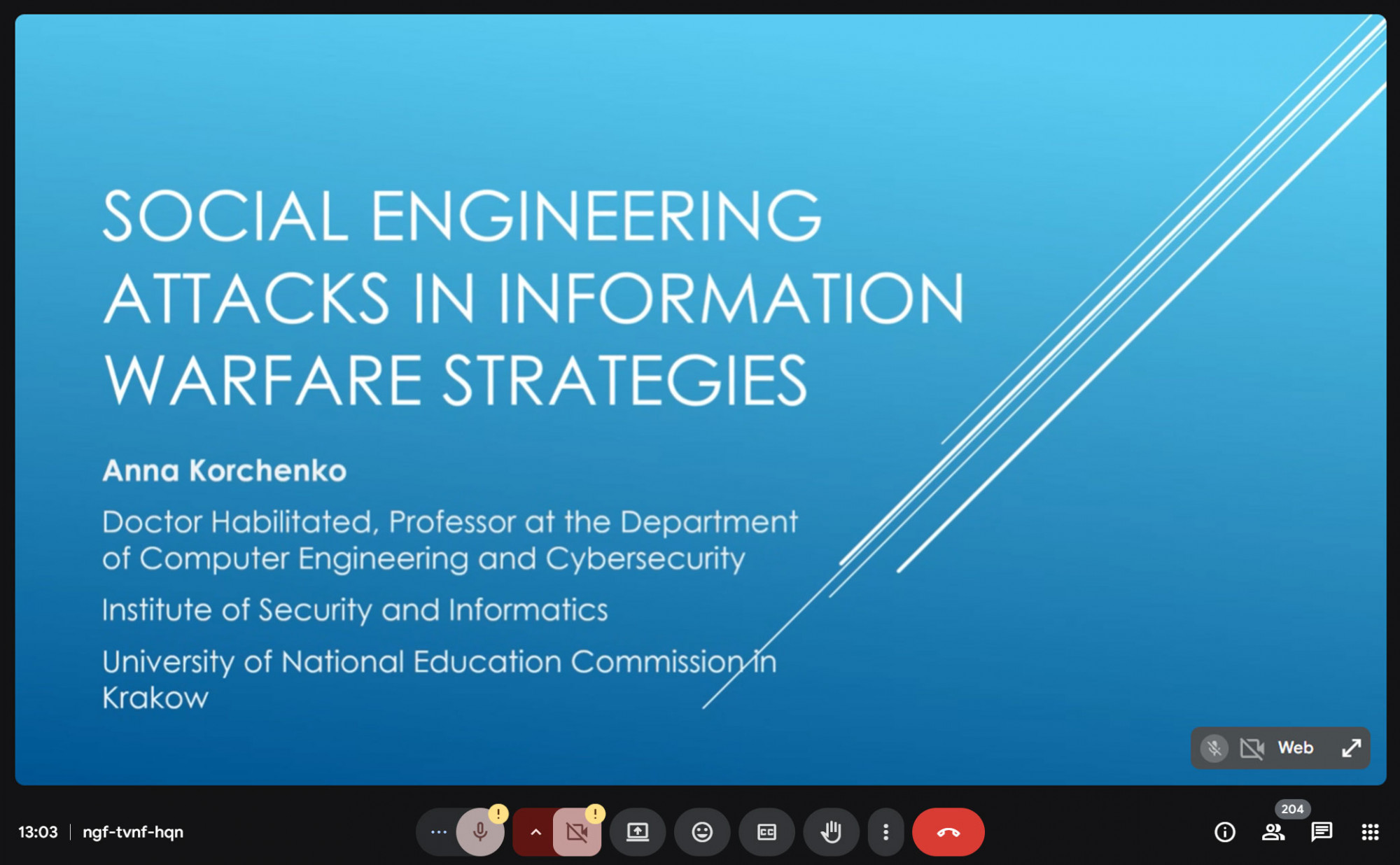Click the muted mic icon on Web tile
Screen dimensions: 1400x865
[1214, 748]
